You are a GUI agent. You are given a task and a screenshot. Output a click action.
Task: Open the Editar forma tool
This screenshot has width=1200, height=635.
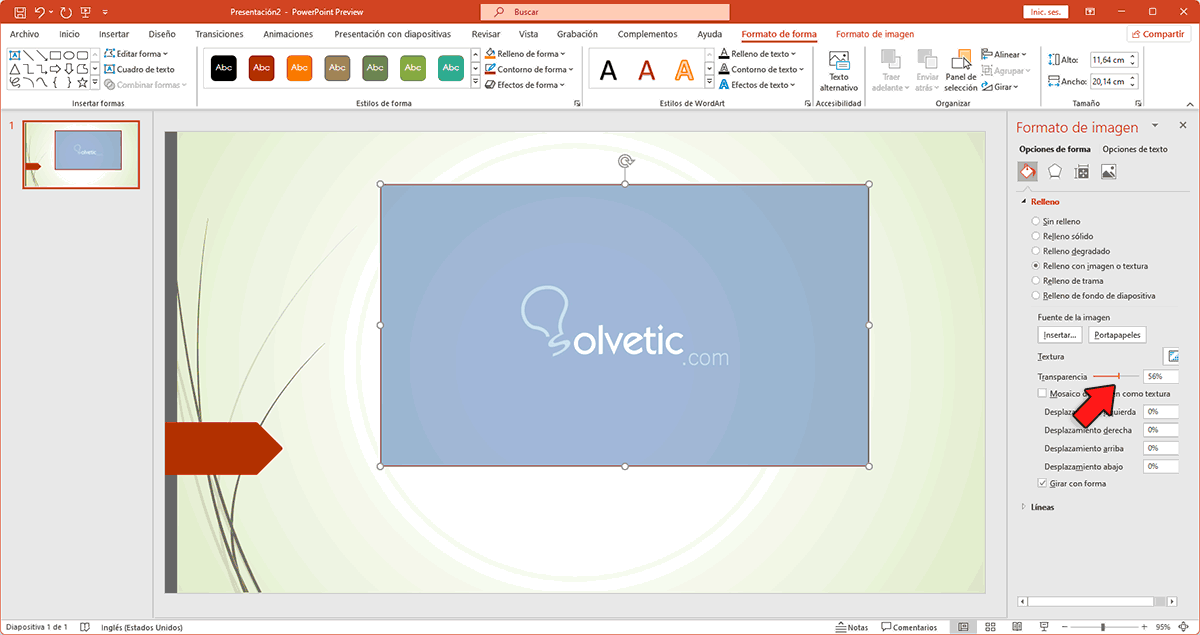[x=135, y=53]
